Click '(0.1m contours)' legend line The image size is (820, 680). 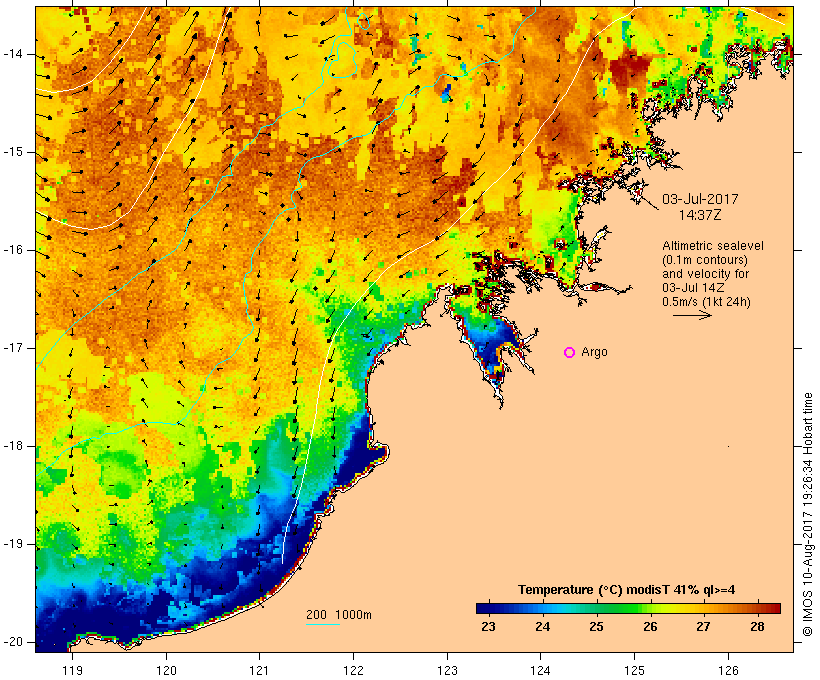tap(705, 260)
